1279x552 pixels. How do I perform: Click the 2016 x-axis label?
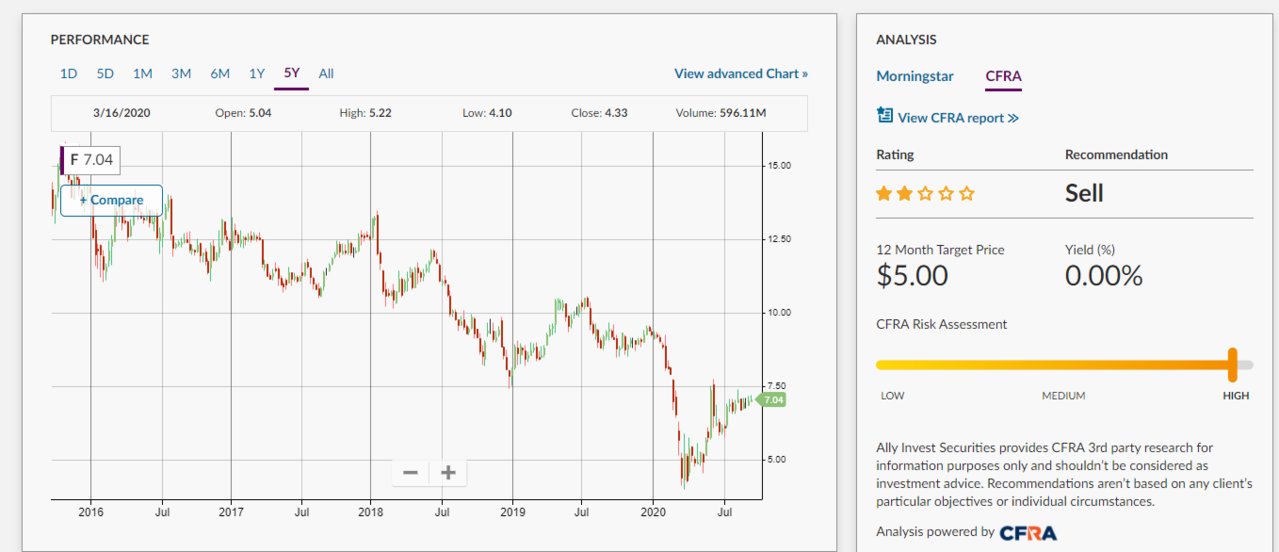click(91, 510)
